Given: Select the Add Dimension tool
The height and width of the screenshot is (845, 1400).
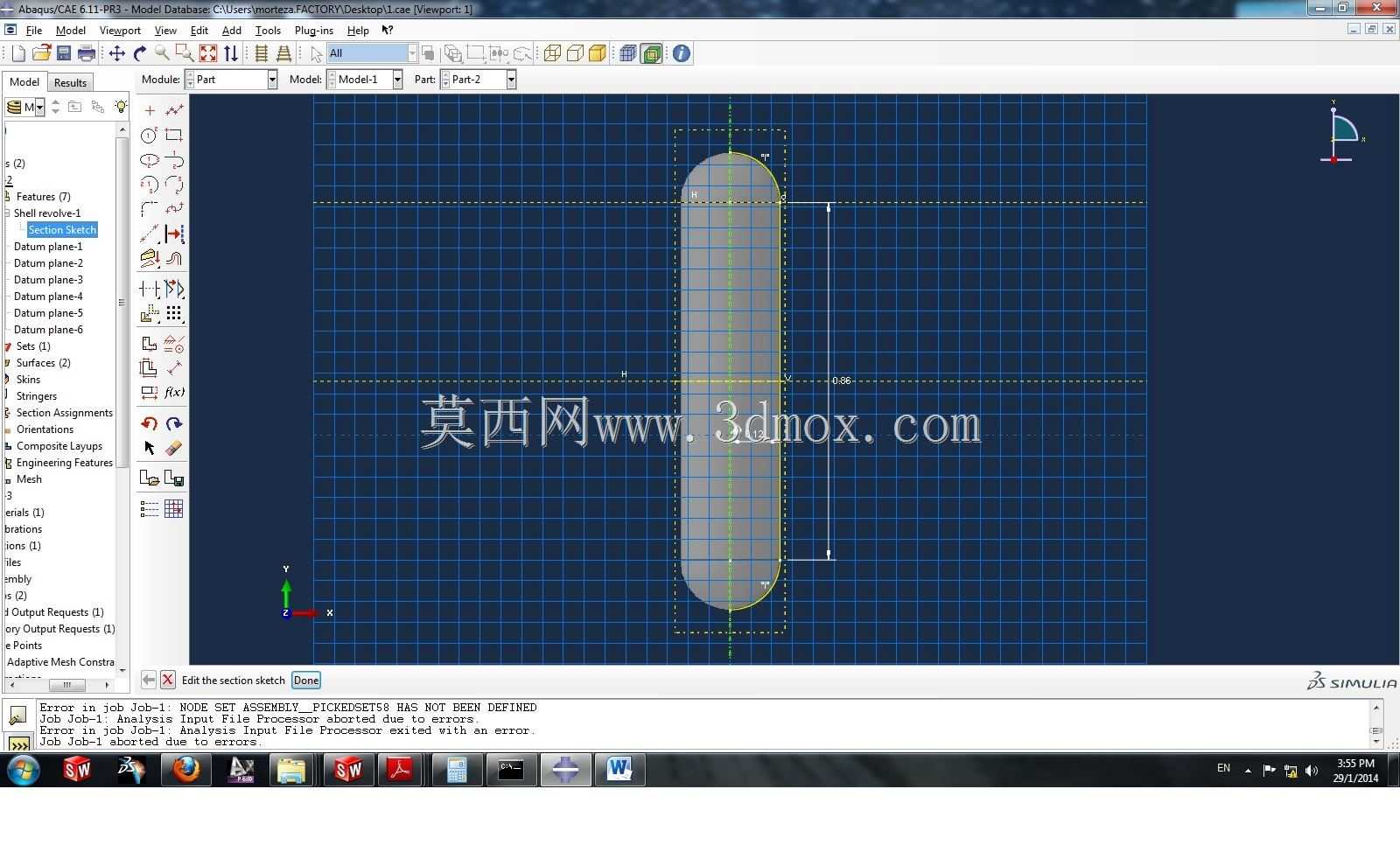Looking at the screenshot, I should (174, 367).
